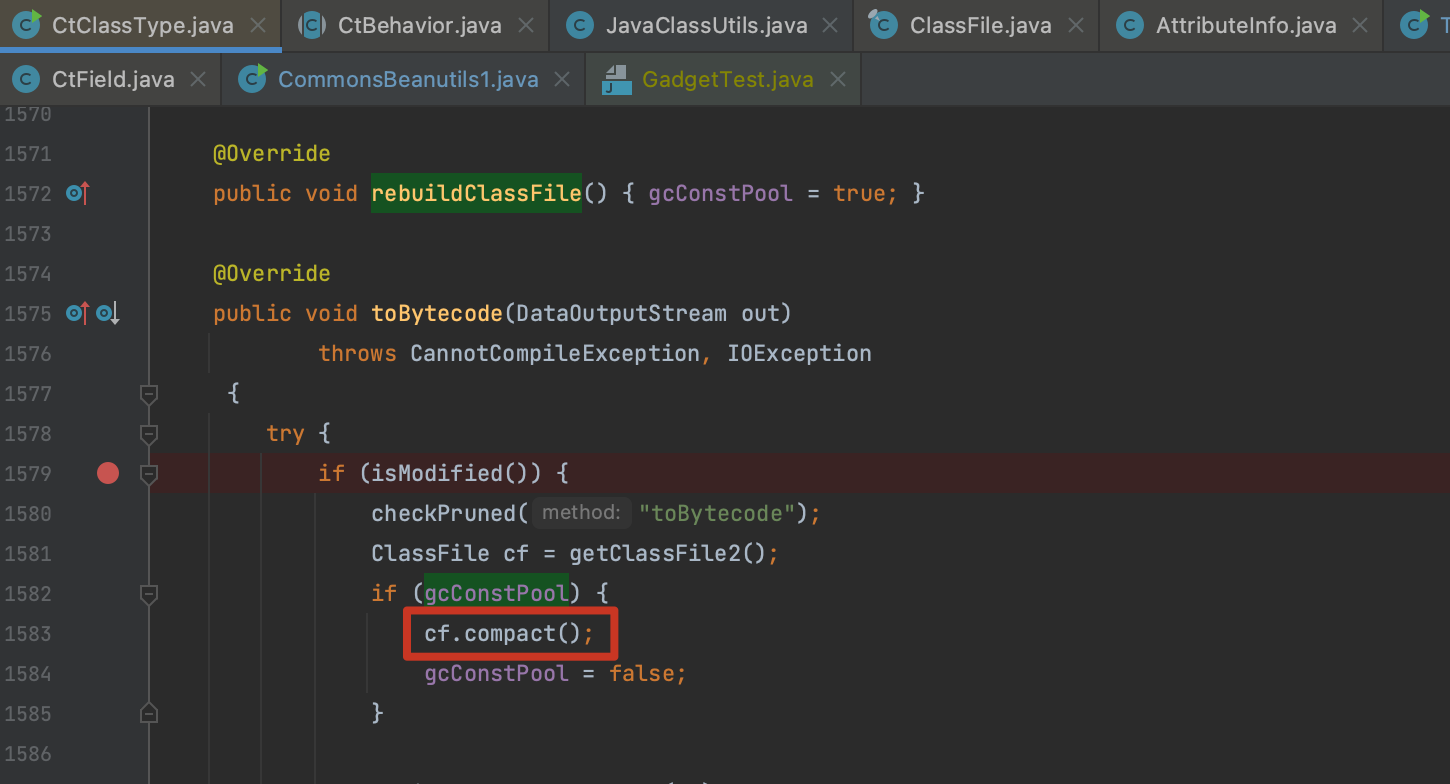Click gcConstPool in the if condition on line 1582
1450x784 pixels.
point(496,593)
